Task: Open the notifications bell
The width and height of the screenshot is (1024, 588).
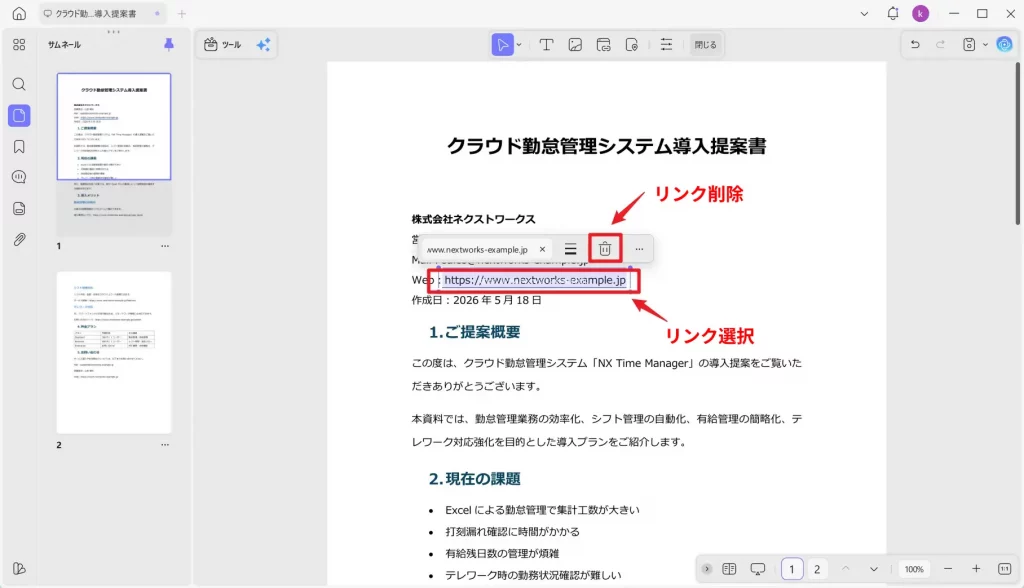Action: [x=893, y=13]
